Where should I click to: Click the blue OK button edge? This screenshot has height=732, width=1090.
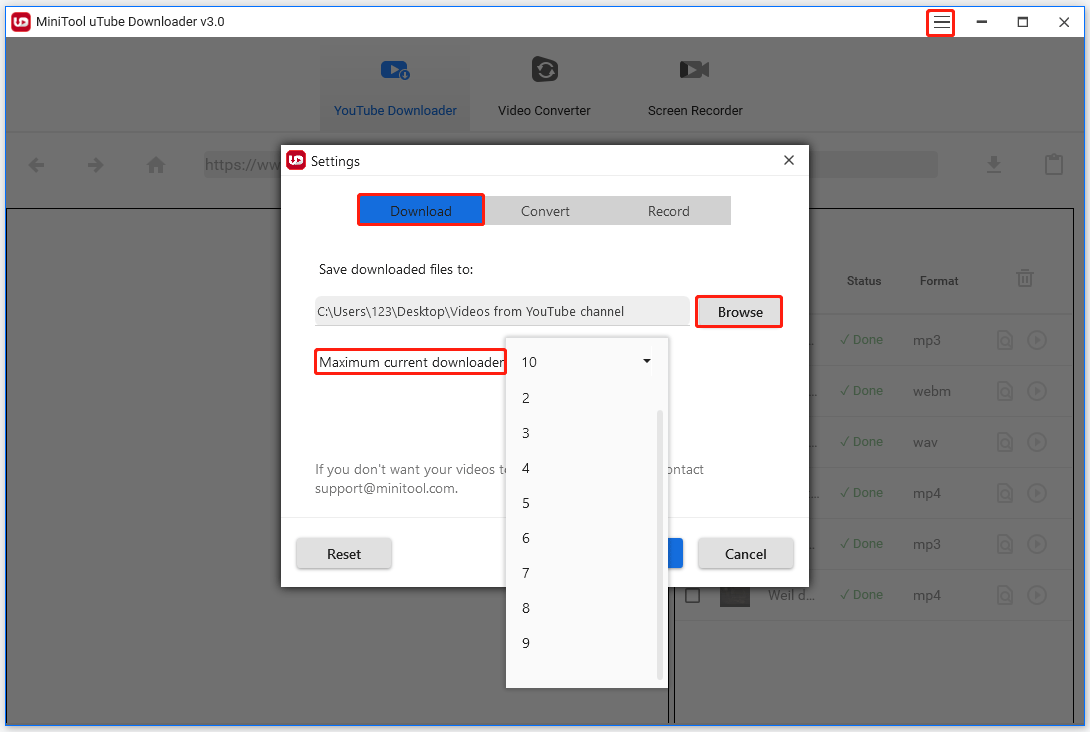tap(676, 553)
